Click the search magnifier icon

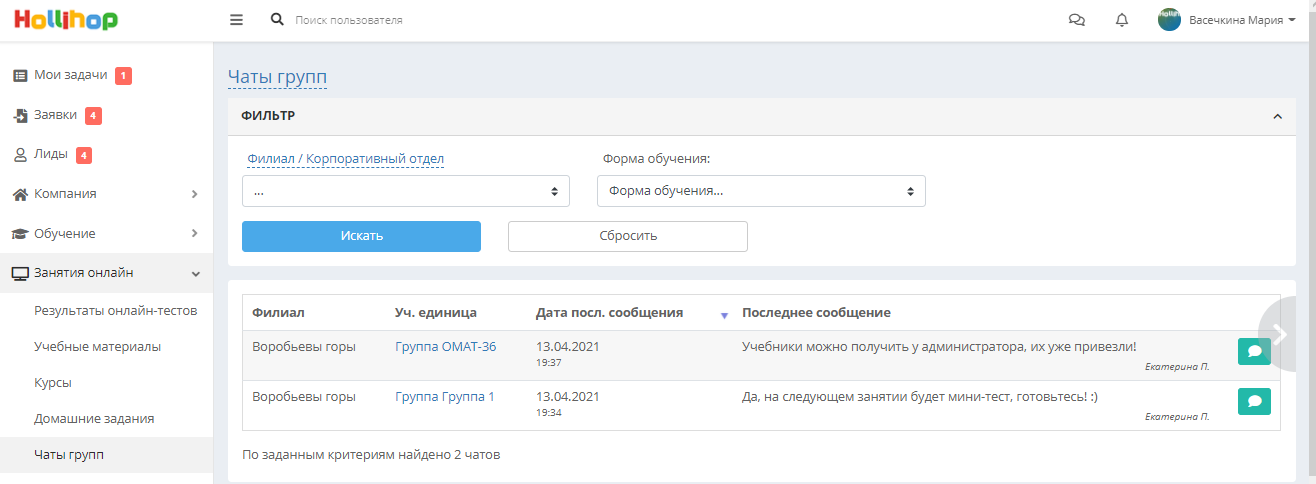click(x=277, y=20)
